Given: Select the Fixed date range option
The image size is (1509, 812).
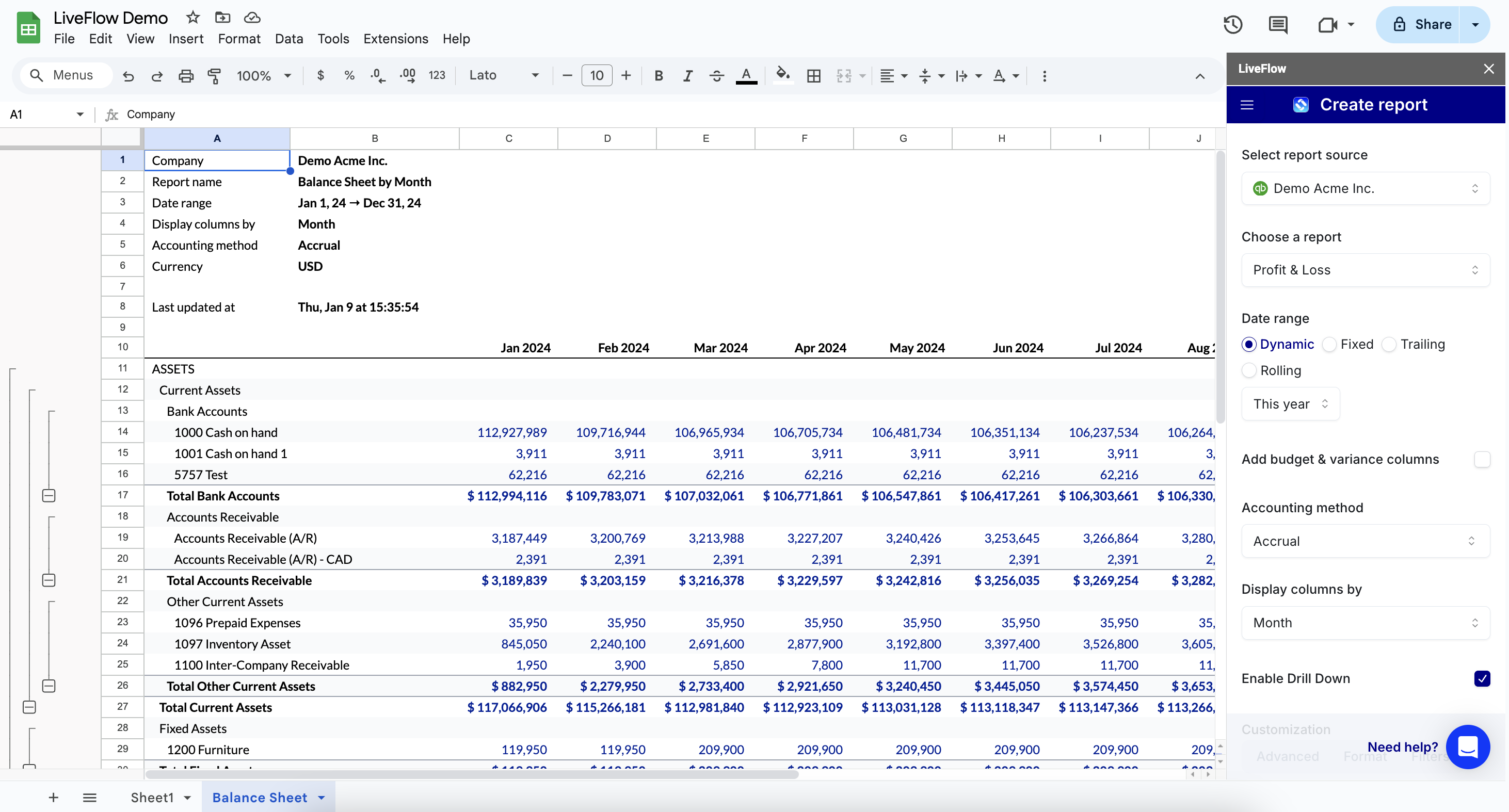Looking at the screenshot, I should click(x=1330, y=344).
